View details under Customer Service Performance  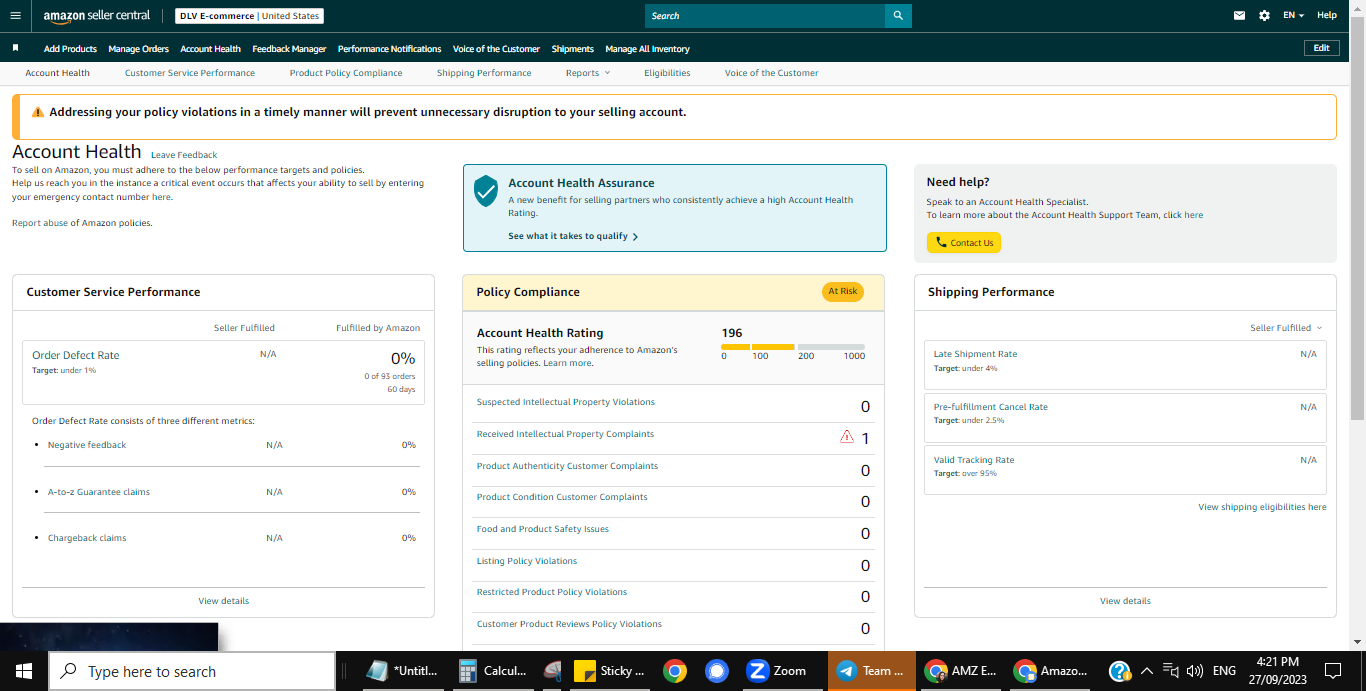point(223,601)
